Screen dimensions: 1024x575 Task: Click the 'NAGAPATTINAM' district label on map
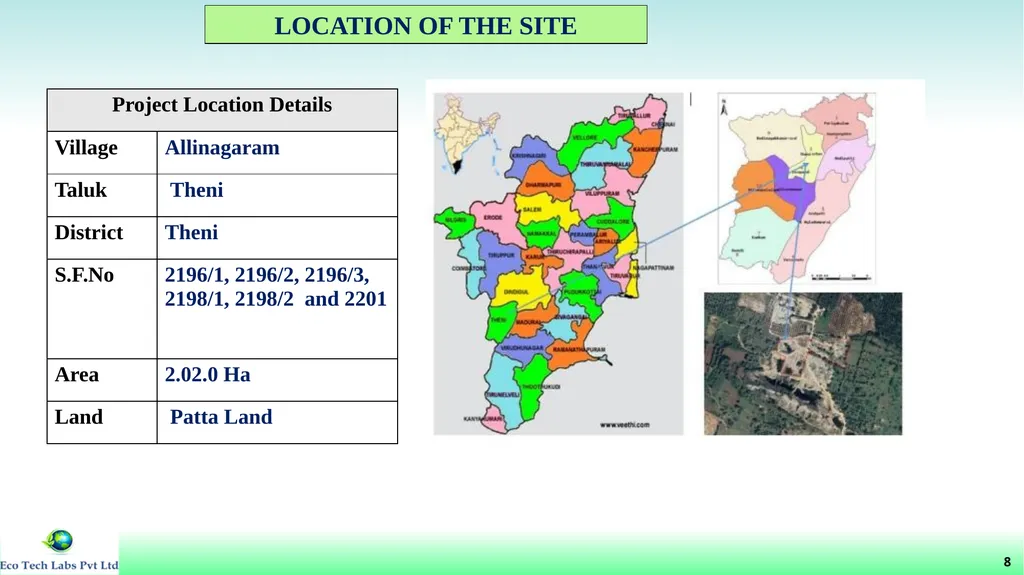tap(654, 268)
